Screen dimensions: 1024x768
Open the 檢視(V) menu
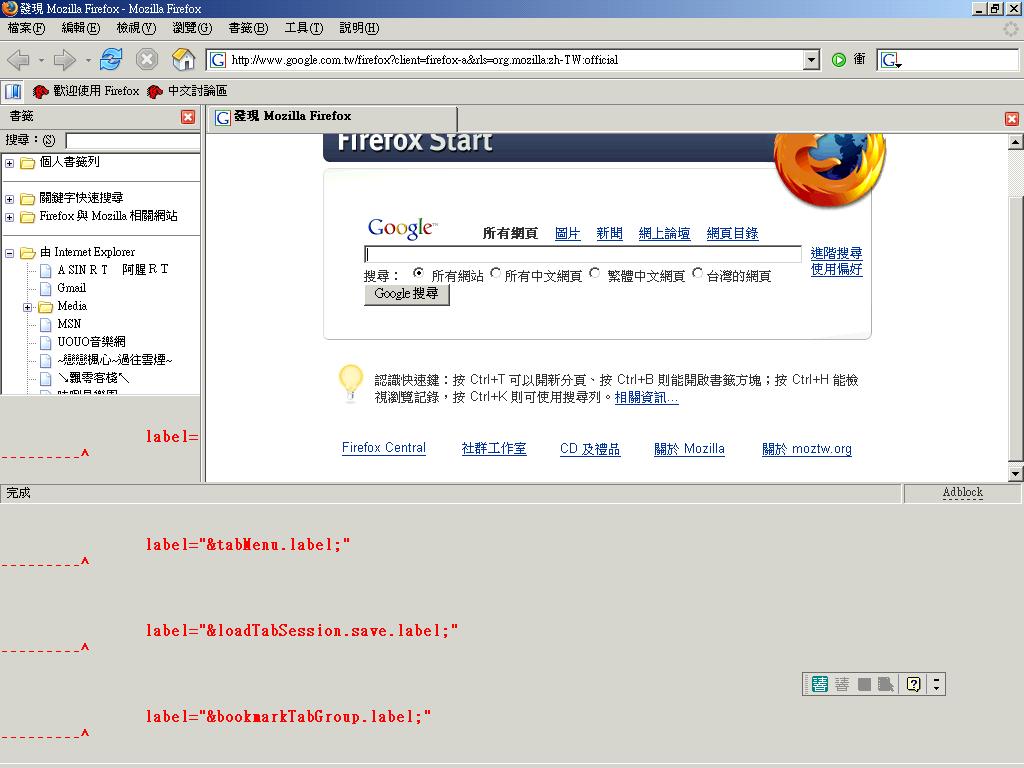coord(136,28)
